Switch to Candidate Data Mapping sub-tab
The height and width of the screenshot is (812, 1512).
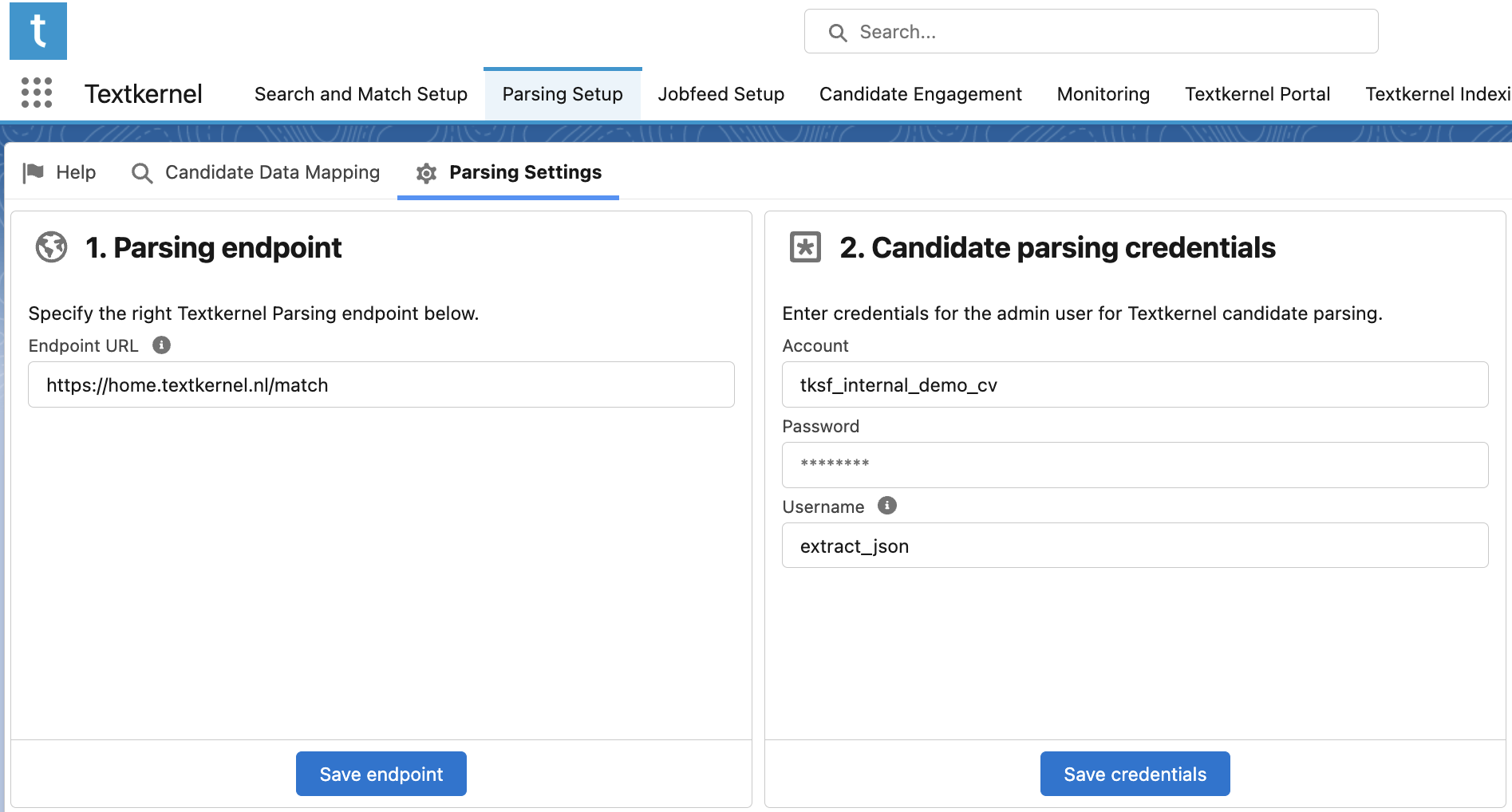(x=255, y=172)
